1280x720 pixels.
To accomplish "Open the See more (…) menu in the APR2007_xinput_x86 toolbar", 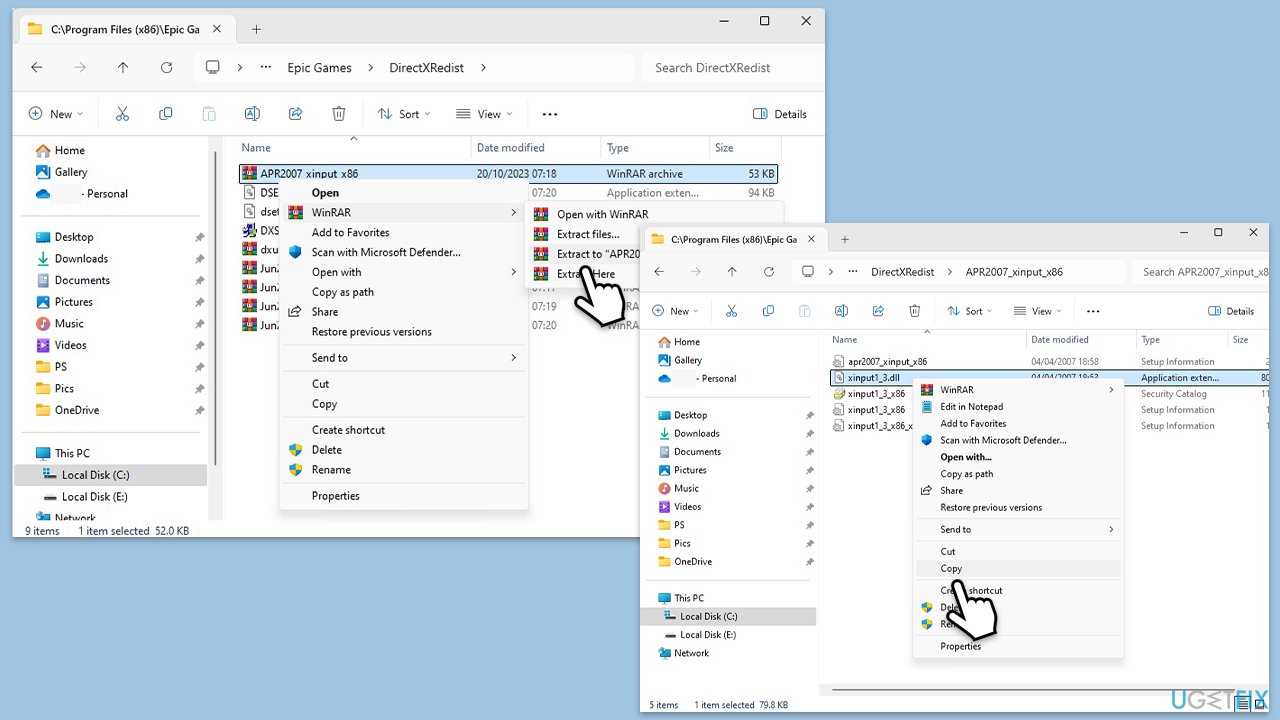I will [1093, 311].
